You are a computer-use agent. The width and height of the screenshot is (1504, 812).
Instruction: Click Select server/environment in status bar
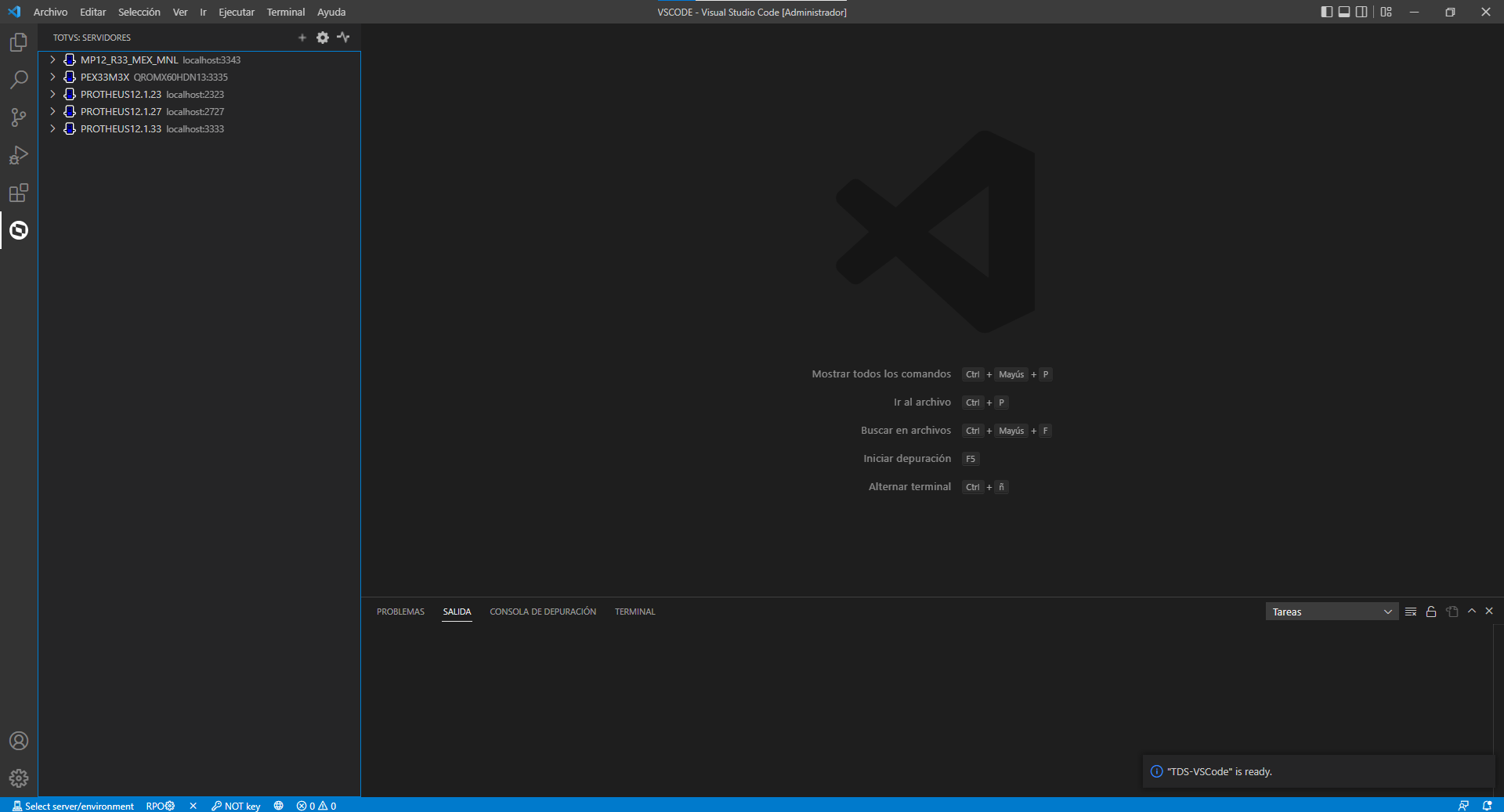click(x=73, y=806)
